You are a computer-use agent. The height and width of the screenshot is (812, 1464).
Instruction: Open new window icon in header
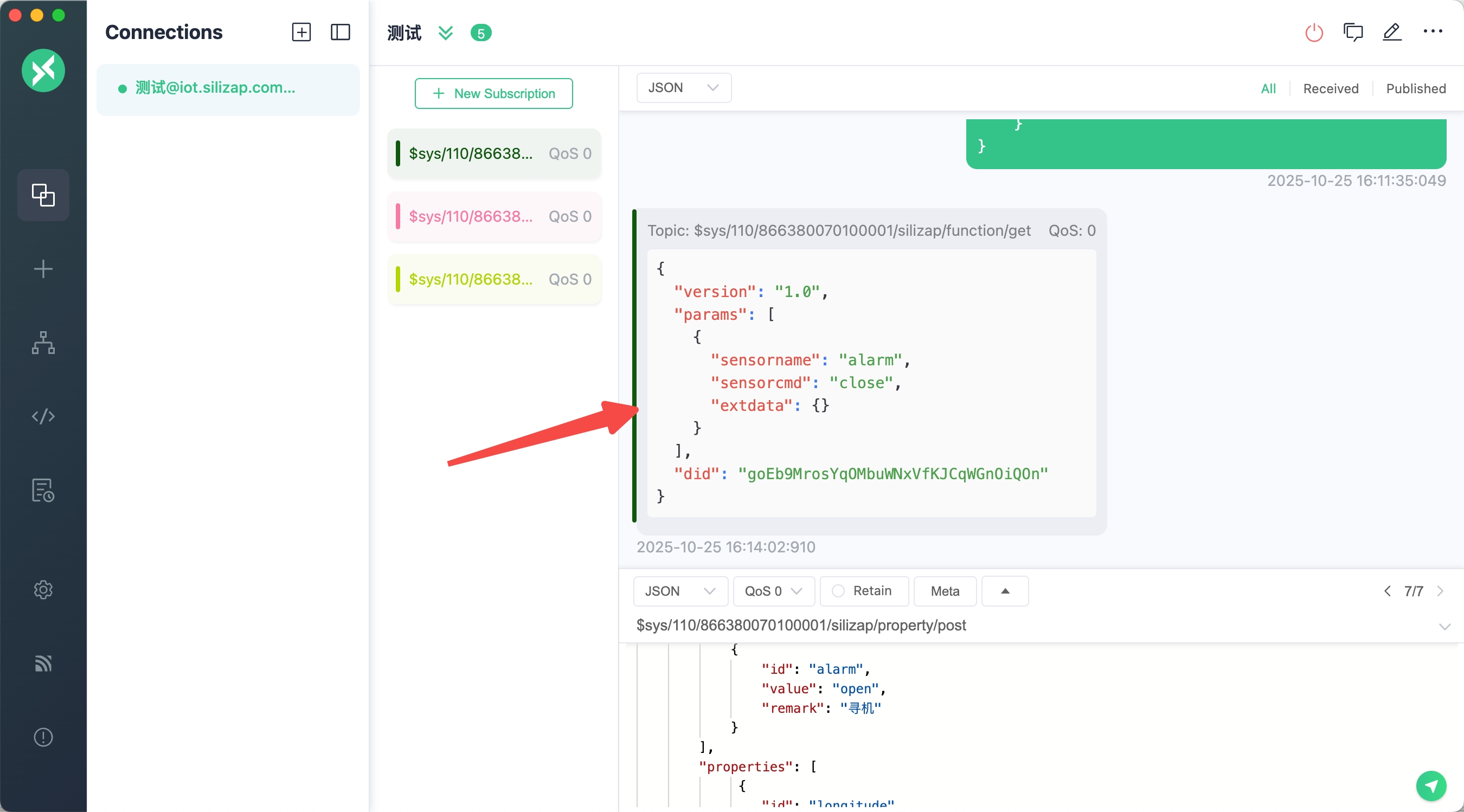(1353, 33)
